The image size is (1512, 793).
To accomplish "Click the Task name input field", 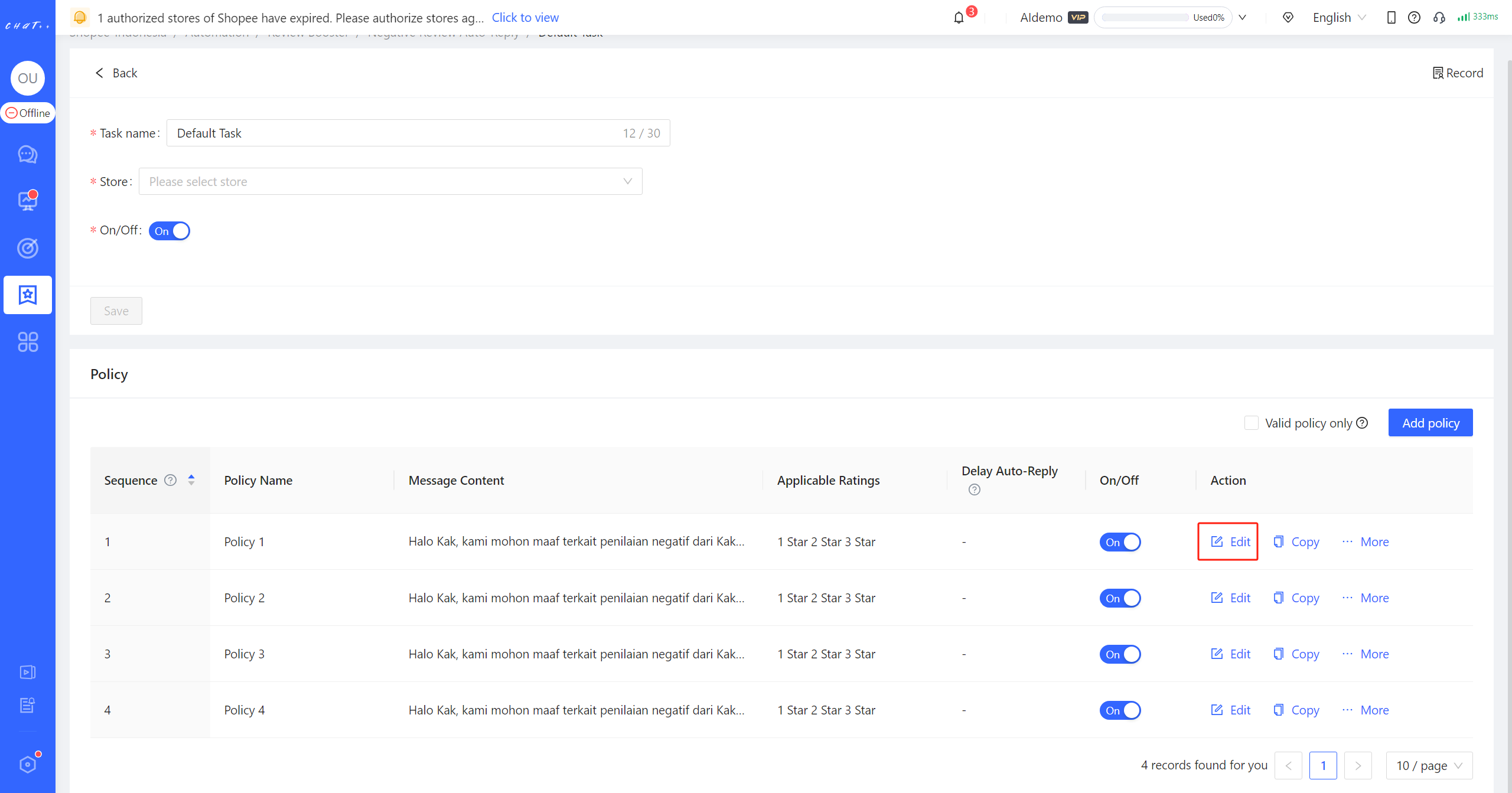I will [418, 133].
